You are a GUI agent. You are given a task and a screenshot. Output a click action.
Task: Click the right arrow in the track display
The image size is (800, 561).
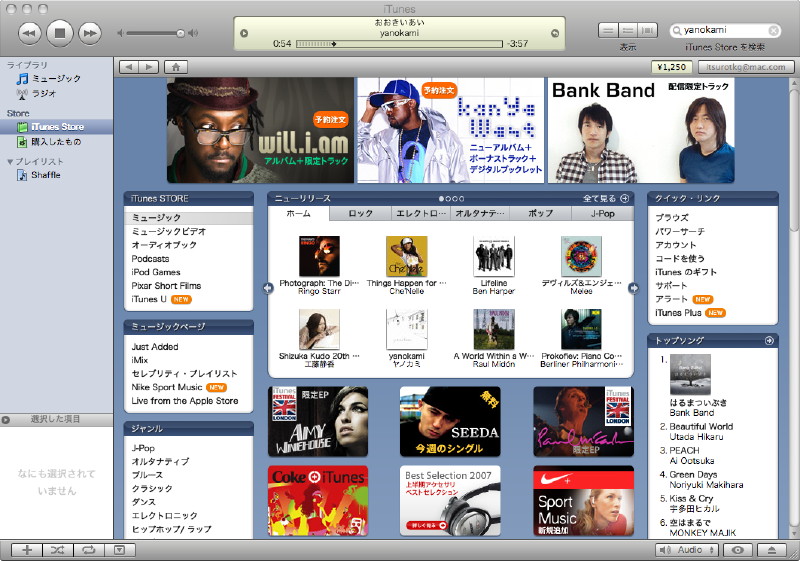tap(555, 33)
